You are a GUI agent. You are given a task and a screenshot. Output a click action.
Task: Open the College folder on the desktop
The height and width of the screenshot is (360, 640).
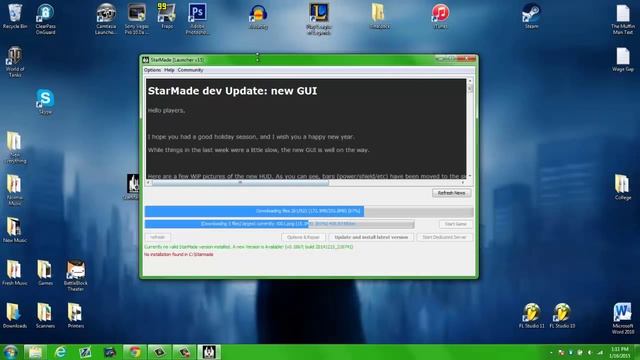coord(622,187)
